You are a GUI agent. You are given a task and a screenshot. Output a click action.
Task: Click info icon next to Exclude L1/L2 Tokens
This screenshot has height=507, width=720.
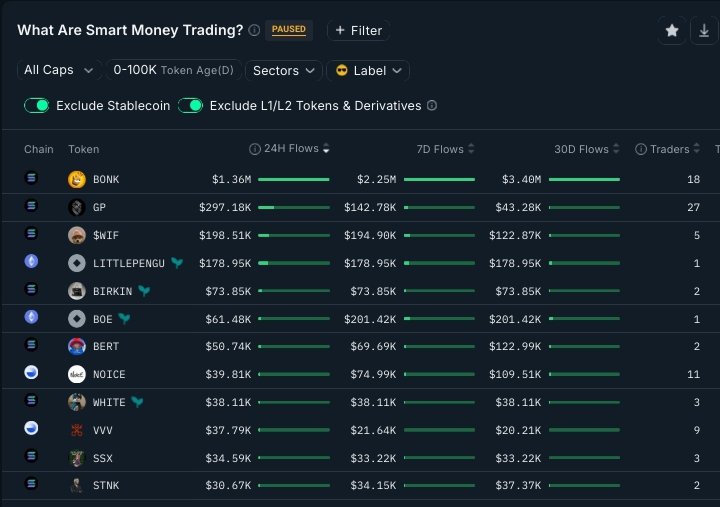(x=432, y=106)
